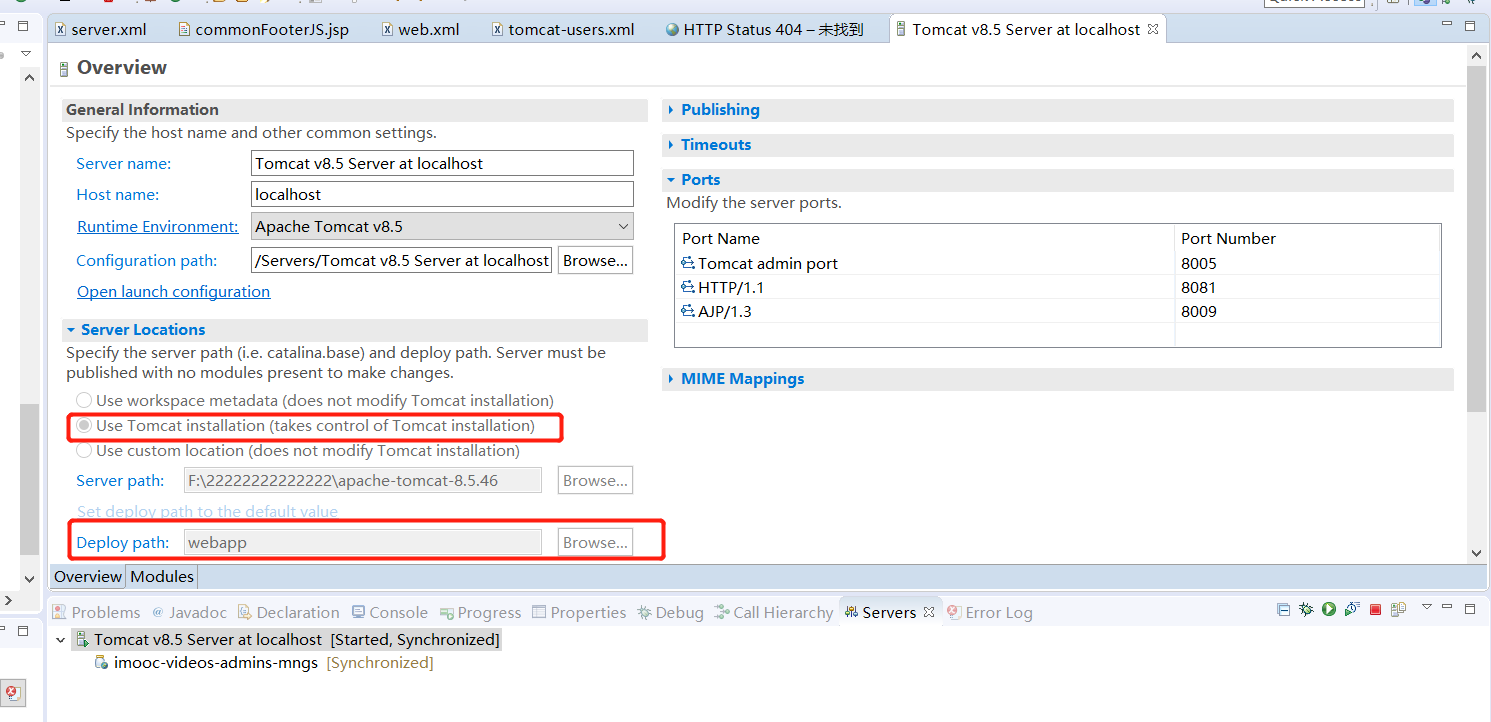Viewport: 1491px width, 722px height.
Task: Start the server in profile mode
Action: pyautogui.click(x=1352, y=609)
